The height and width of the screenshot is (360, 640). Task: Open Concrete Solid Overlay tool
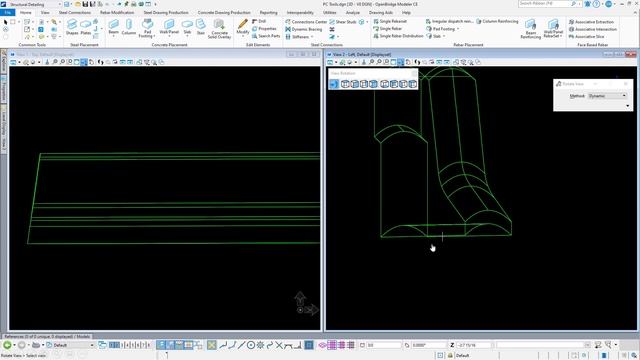[219, 29]
